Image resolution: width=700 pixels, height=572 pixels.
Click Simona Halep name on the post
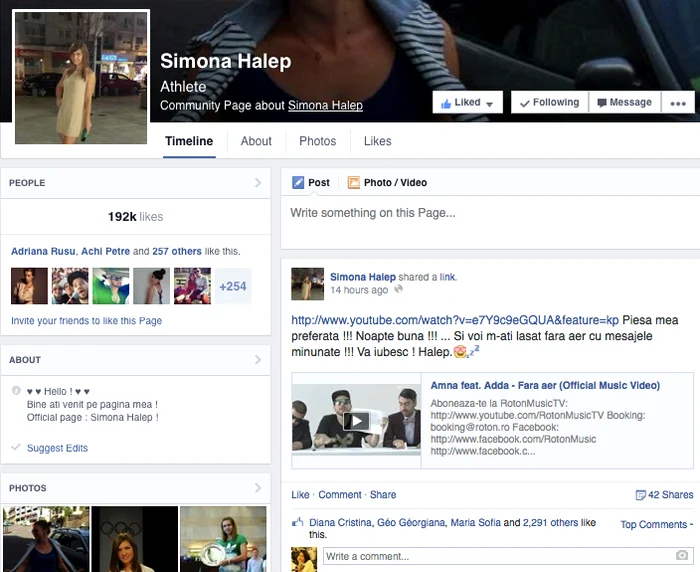(x=363, y=277)
